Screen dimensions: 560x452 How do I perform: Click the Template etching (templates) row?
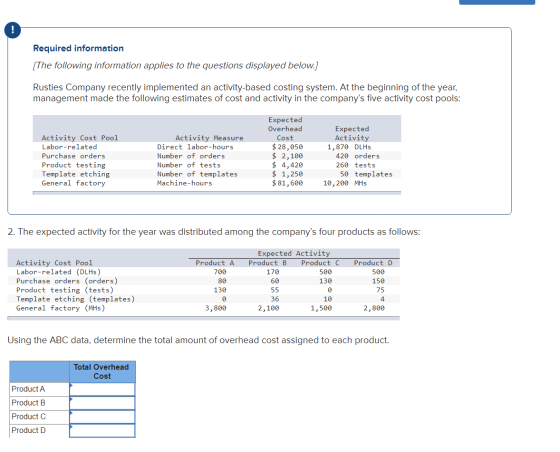click(x=203, y=299)
